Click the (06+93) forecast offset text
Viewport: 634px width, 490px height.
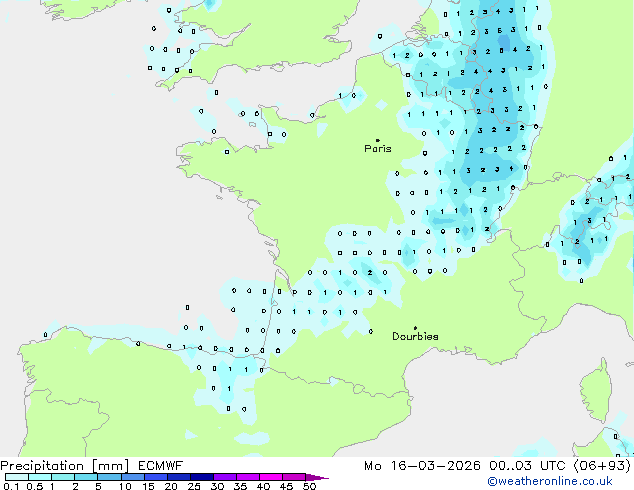[x=602, y=466]
